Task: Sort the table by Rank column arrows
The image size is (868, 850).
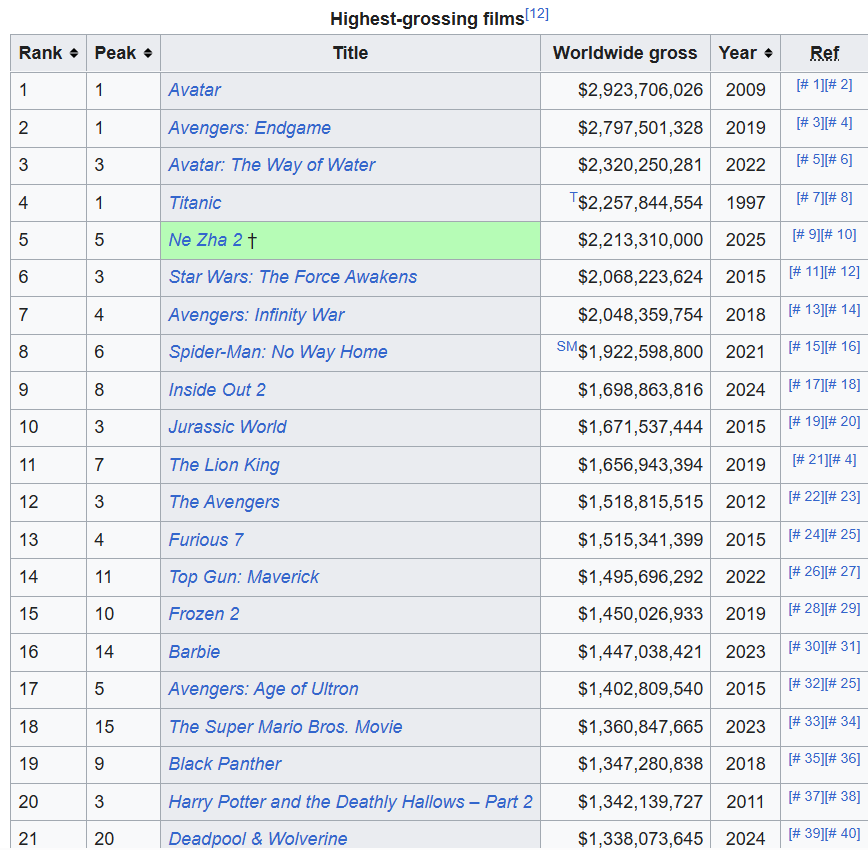Action: click(73, 53)
